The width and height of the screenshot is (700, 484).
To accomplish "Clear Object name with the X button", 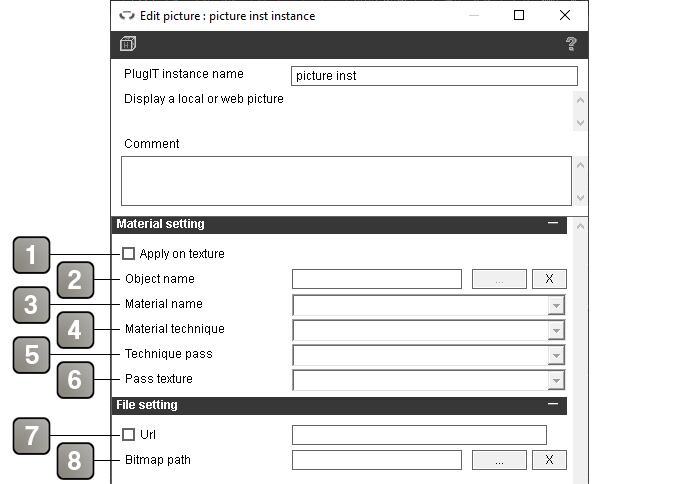I will coord(549,279).
